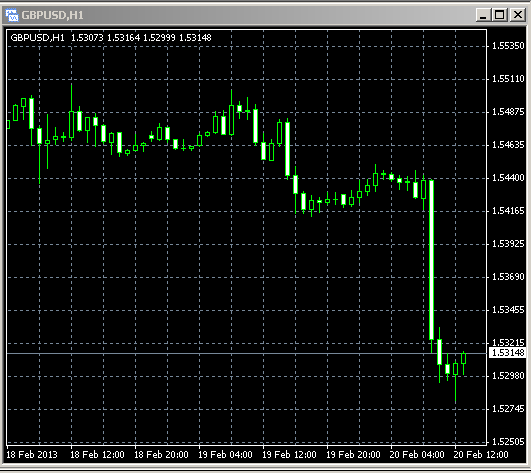Click time axis label 18 Feb 2013
The image size is (531, 473).
(32, 455)
